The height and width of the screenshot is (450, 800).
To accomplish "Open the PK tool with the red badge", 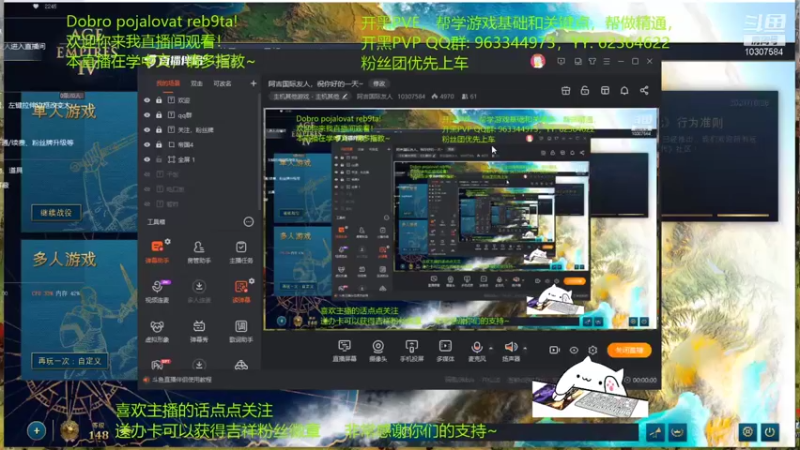I will coord(159,364).
